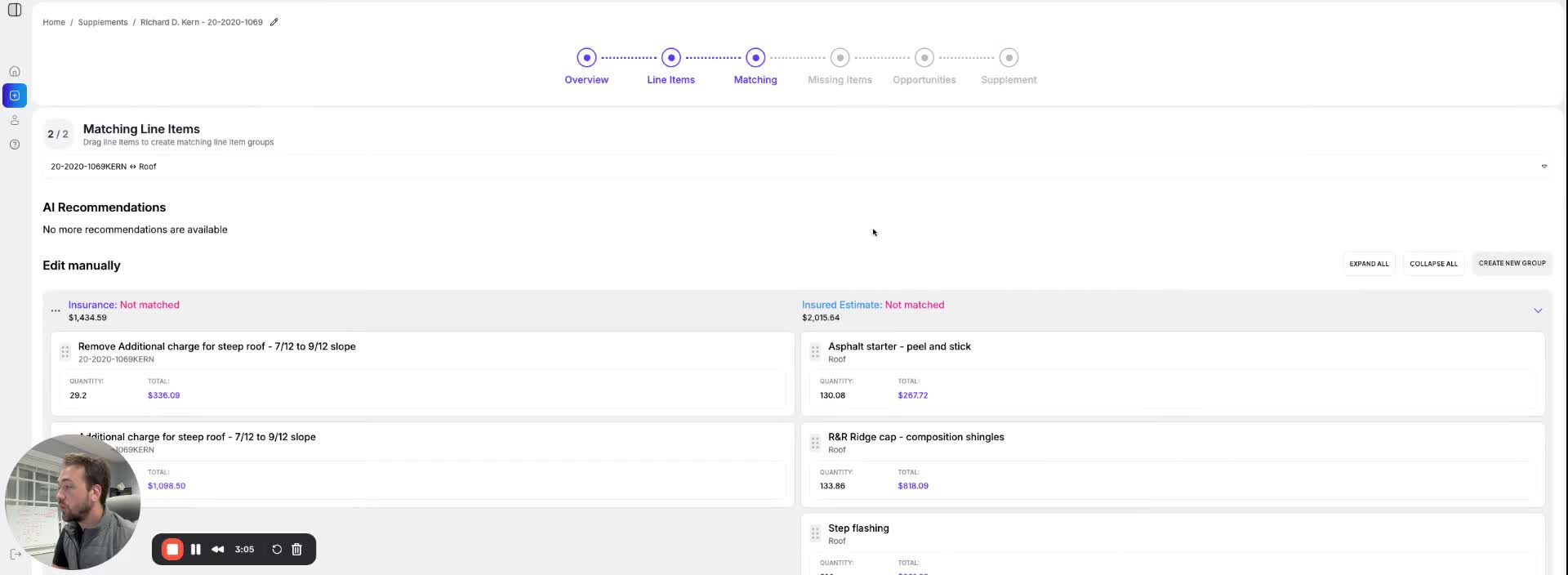
Task: Click the 133.86 quantity value
Action: (x=832, y=486)
